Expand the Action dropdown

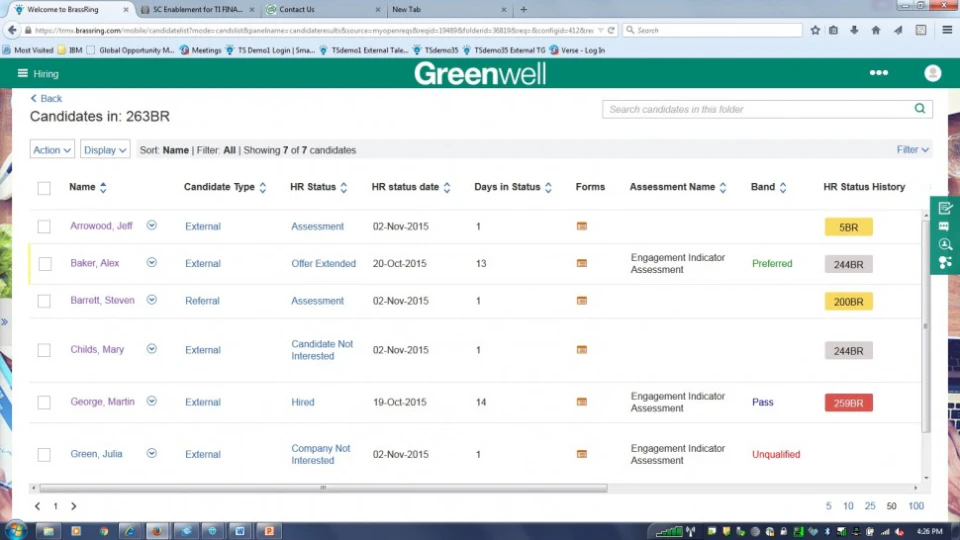(52, 150)
